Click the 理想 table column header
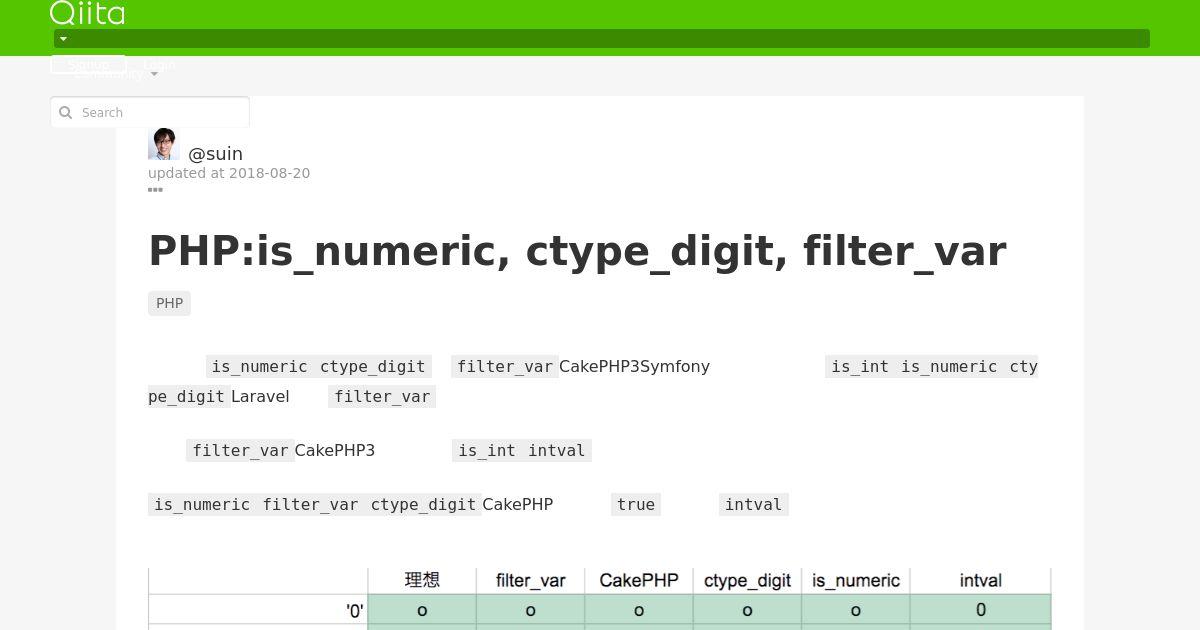Viewport: 1200px width, 630px height. click(422, 580)
